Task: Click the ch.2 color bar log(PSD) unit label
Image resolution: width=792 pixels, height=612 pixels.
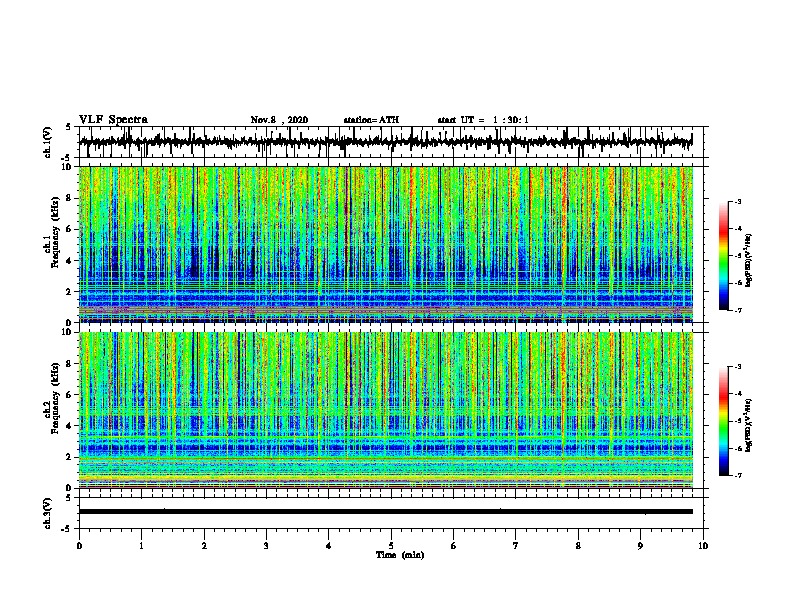Action: tap(749, 425)
